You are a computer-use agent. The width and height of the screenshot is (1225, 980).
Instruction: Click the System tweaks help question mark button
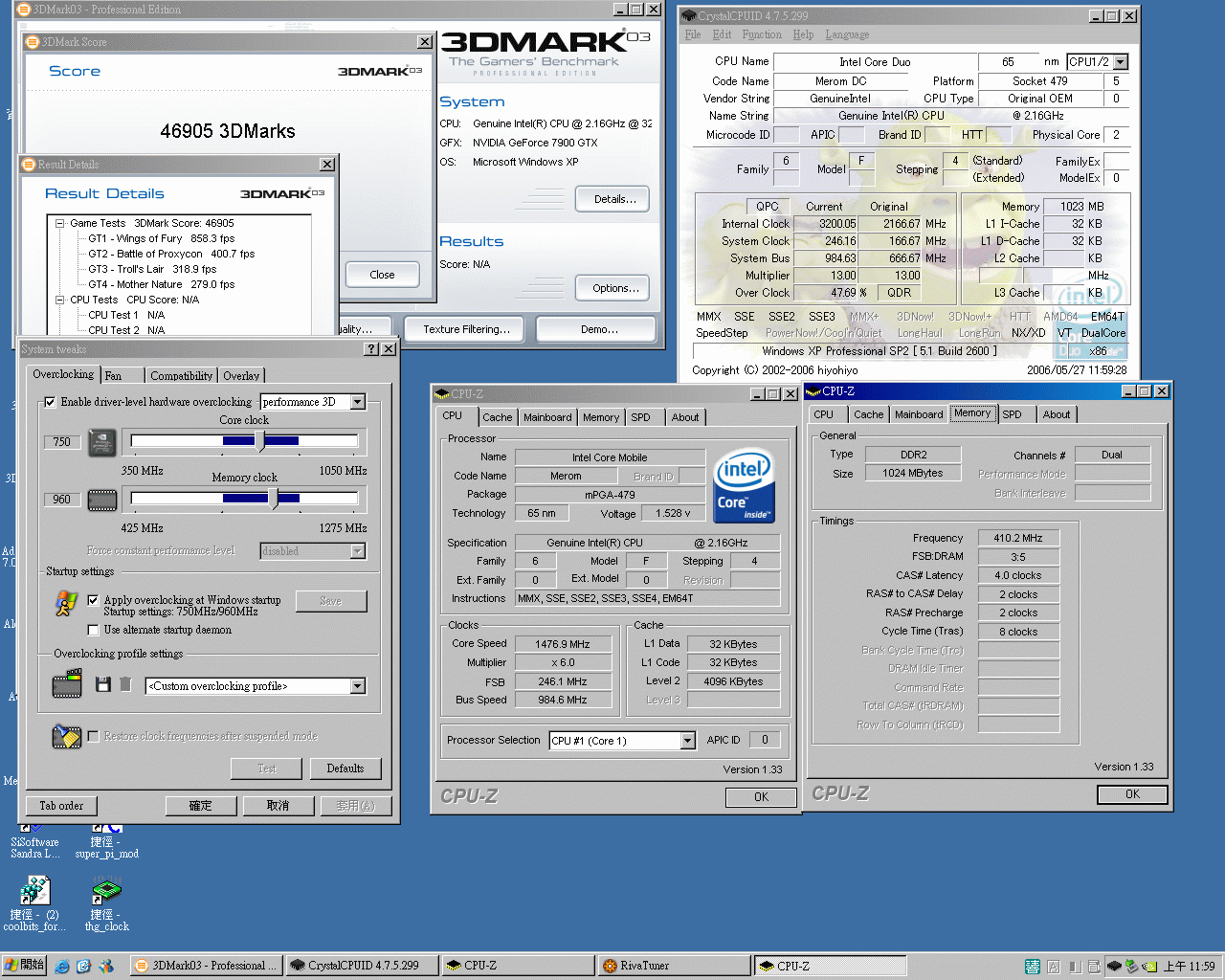(371, 349)
